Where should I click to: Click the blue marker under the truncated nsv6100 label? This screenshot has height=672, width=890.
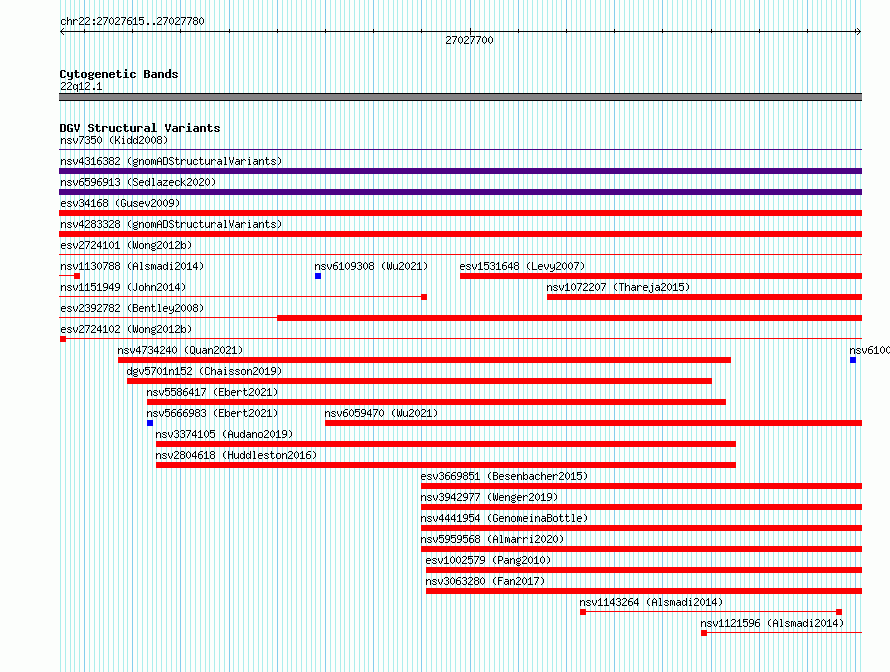(853, 360)
